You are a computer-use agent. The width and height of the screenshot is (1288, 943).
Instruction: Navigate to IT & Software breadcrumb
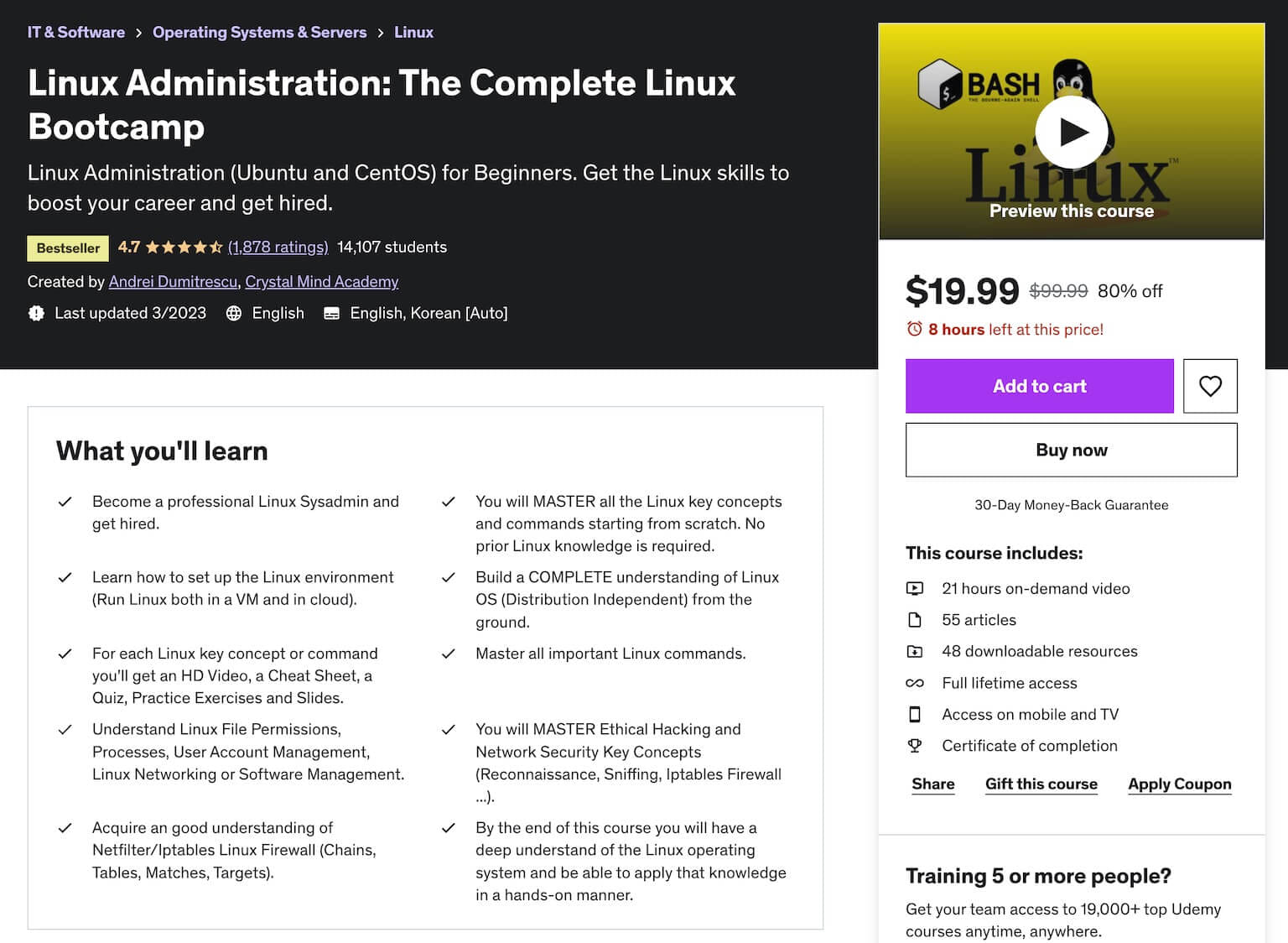75,32
